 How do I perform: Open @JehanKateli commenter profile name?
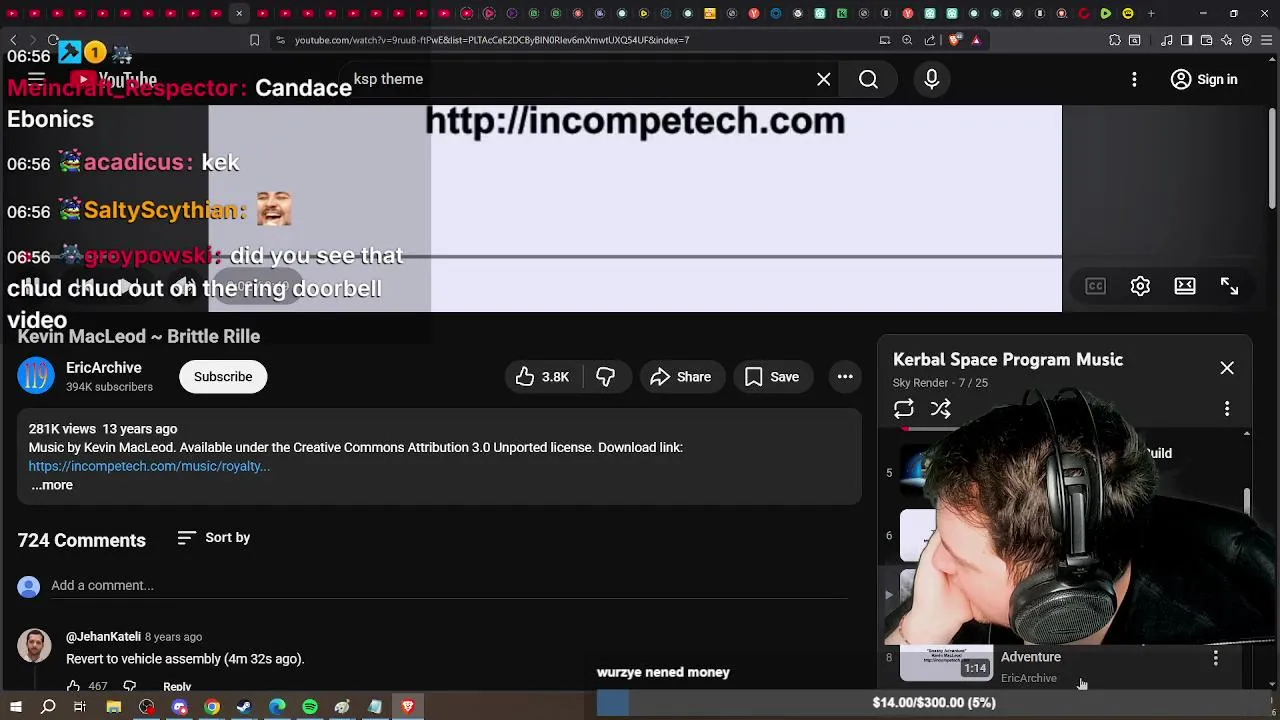tap(103, 637)
